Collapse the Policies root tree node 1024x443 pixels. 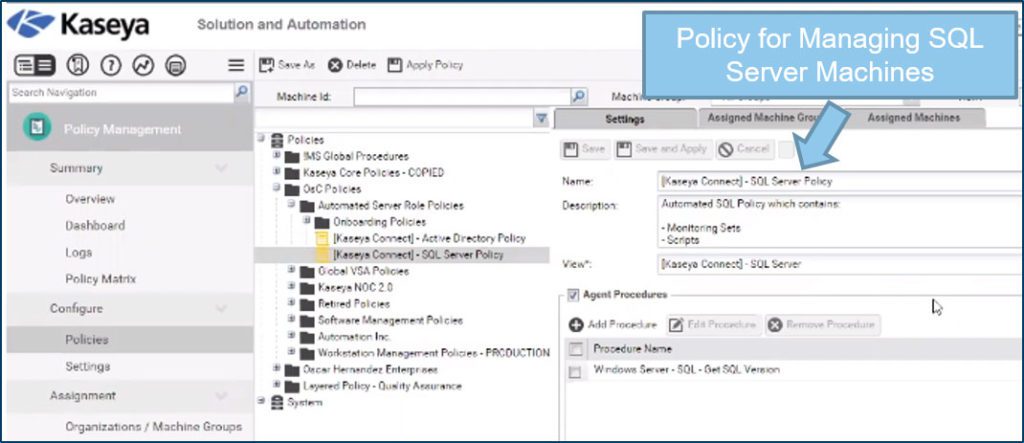pos(261,139)
